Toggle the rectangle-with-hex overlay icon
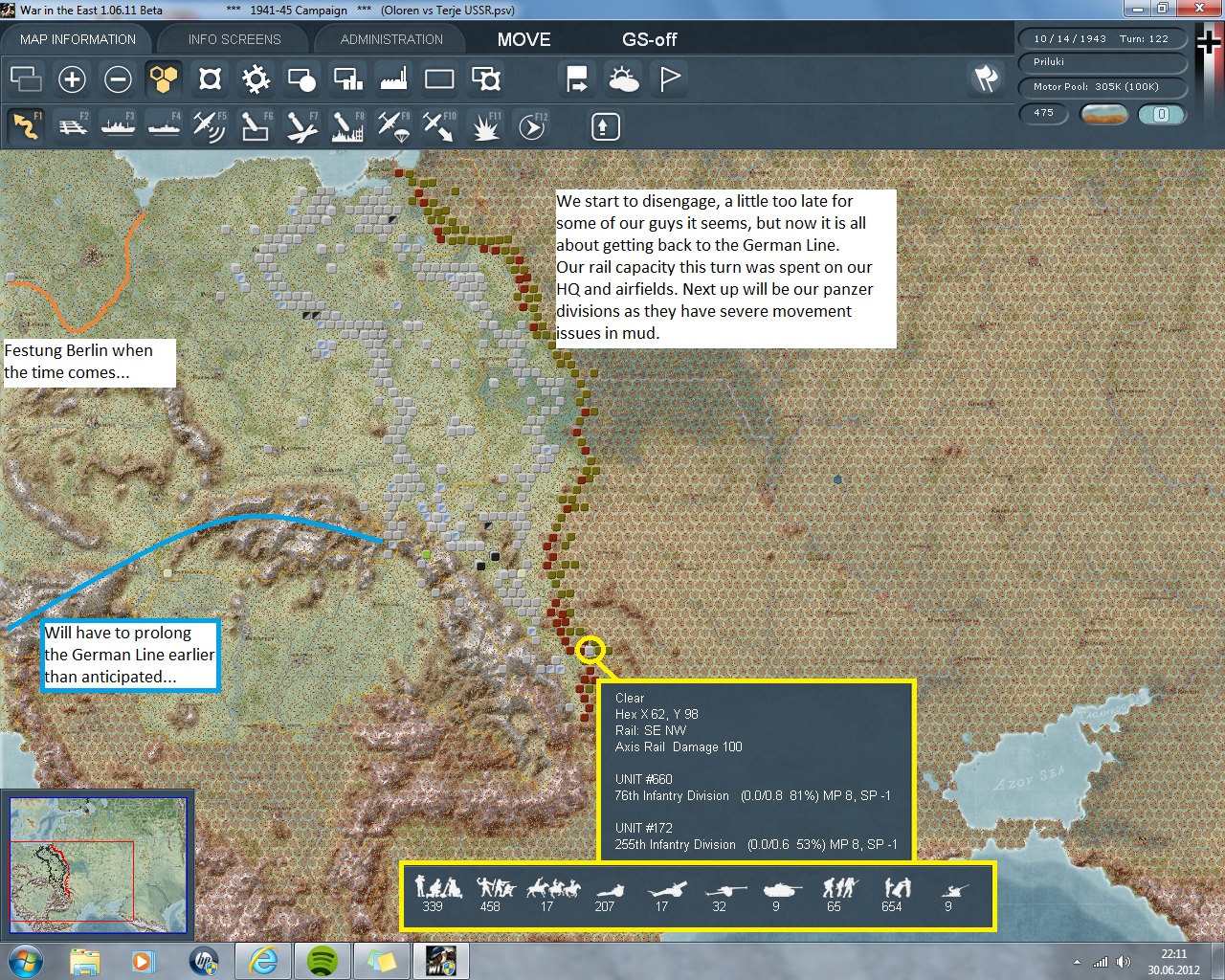Viewport: 1225px width, 980px height. click(486, 78)
